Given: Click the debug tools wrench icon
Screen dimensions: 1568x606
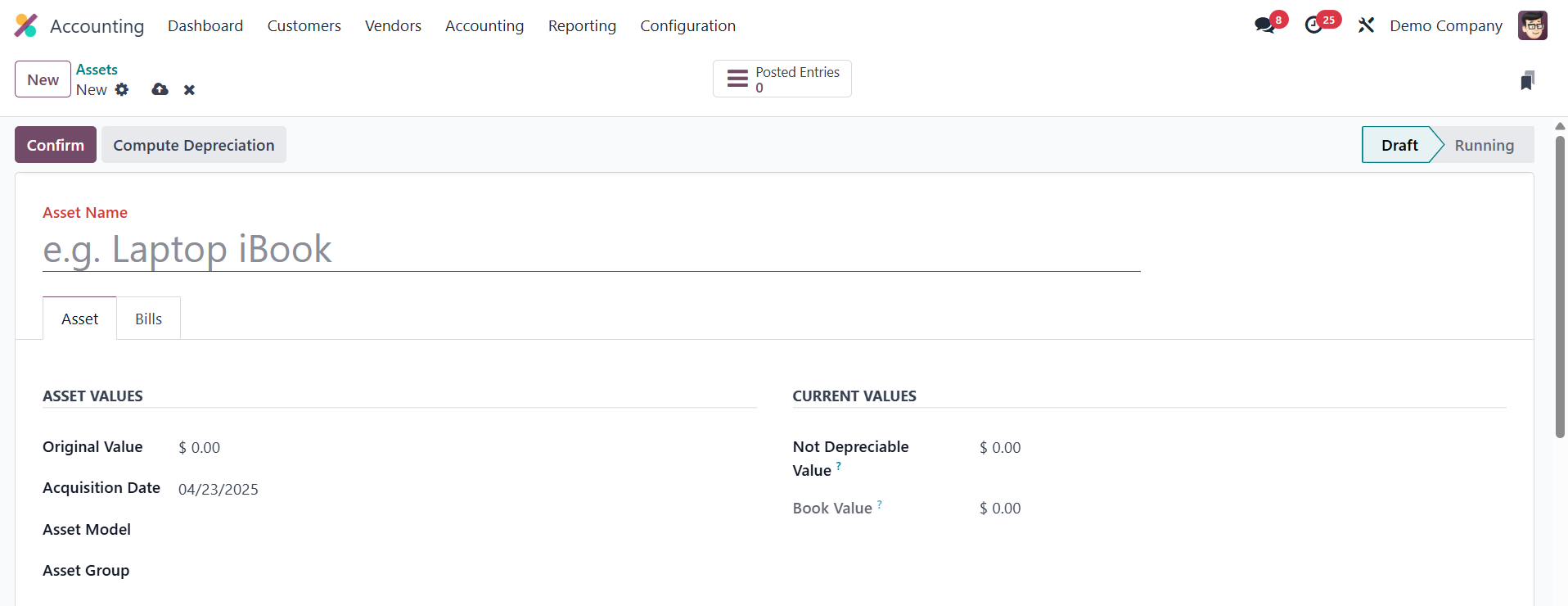Looking at the screenshot, I should (x=1366, y=25).
